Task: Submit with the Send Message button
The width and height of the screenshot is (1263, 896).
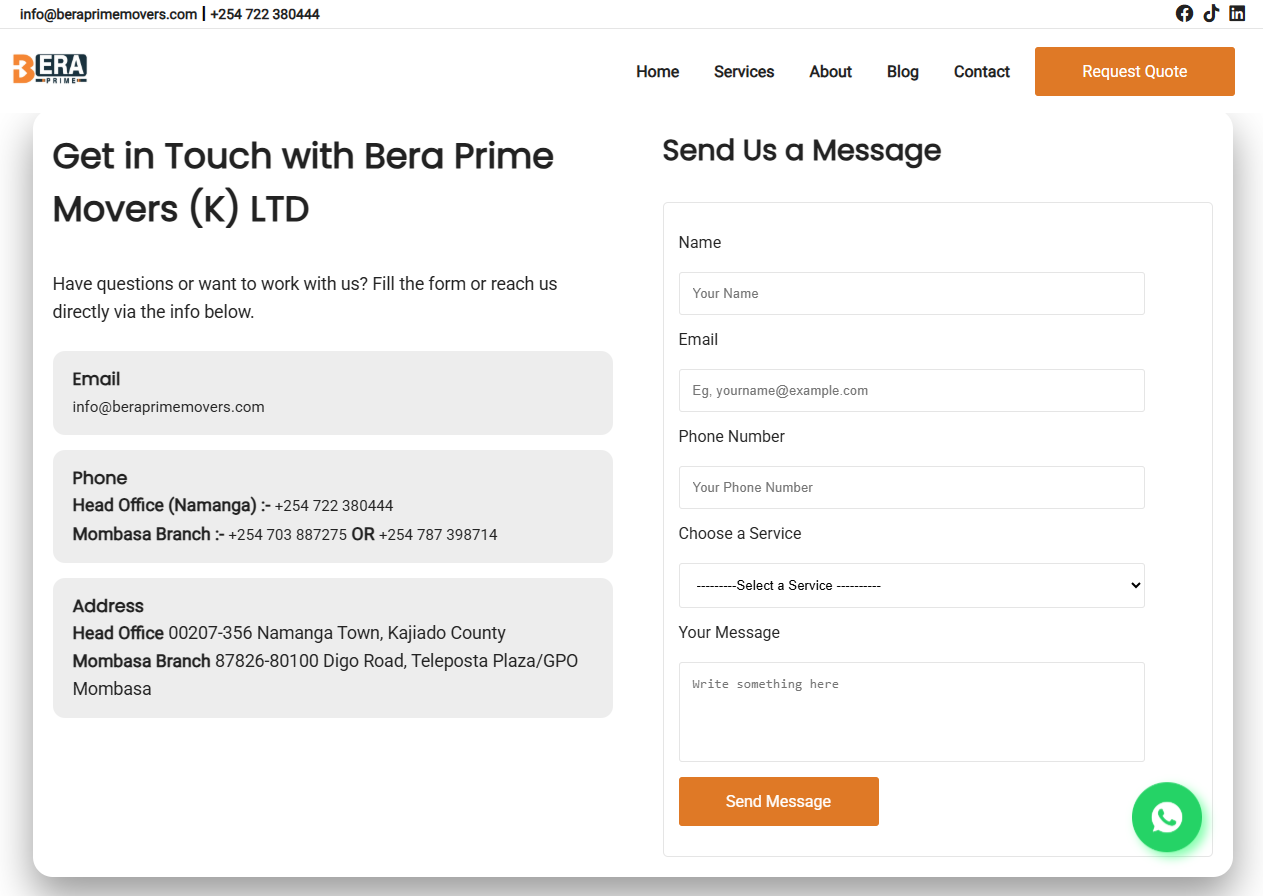Action: click(x=778, y=801)
